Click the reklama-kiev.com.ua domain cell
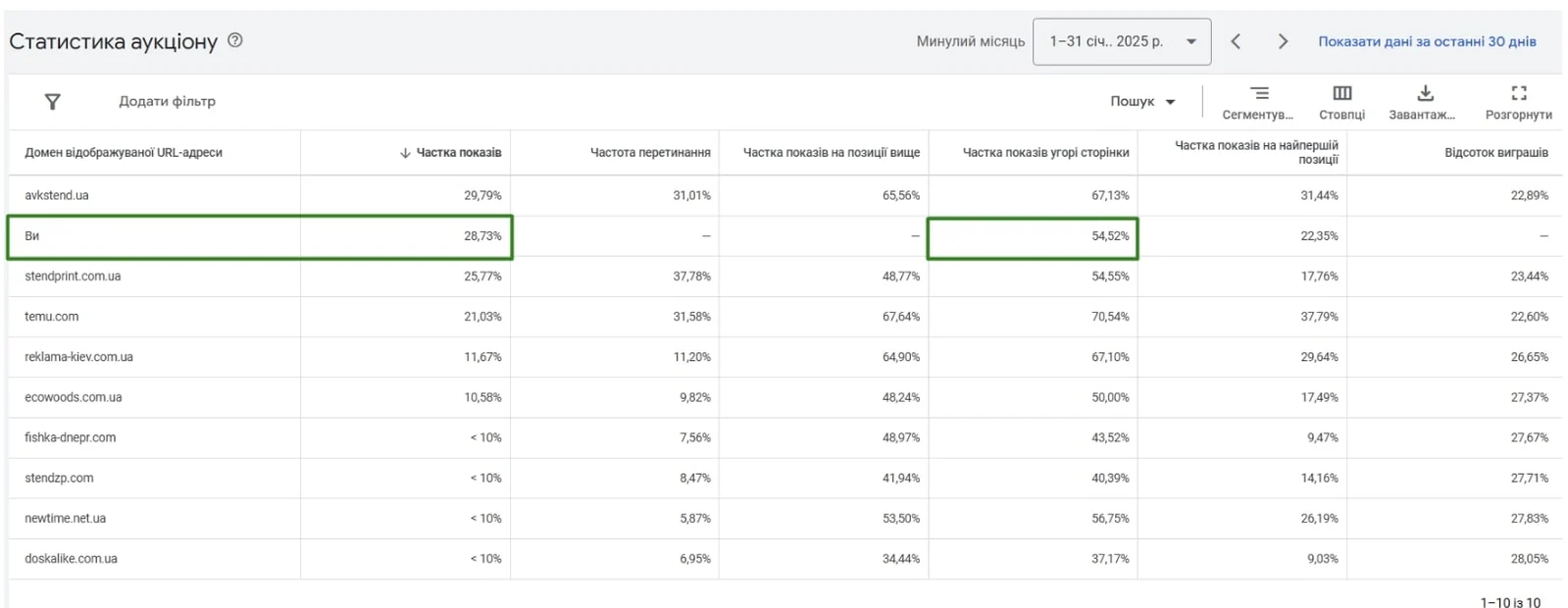The width and height of the screenshot is (1568, 608). 78,356
